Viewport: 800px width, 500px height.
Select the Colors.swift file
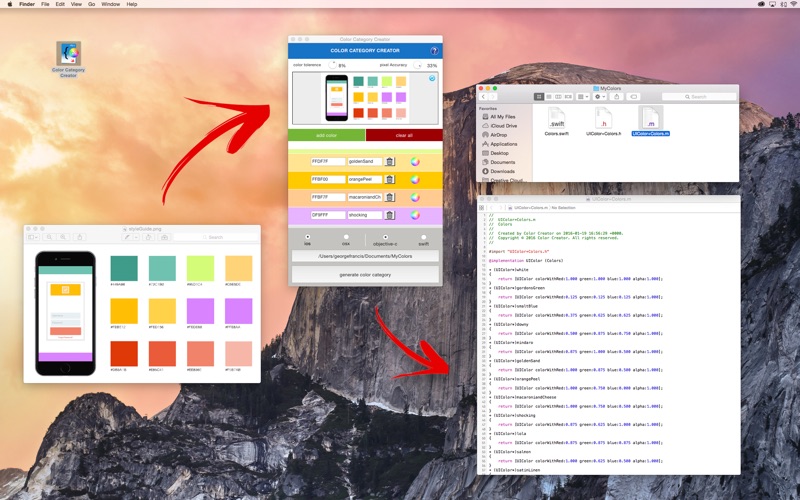[x=556, y=121]
